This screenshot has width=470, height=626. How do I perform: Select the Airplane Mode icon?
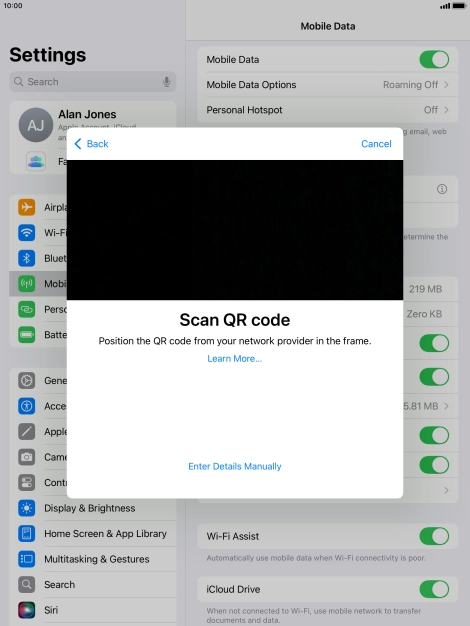coord(27,207)
